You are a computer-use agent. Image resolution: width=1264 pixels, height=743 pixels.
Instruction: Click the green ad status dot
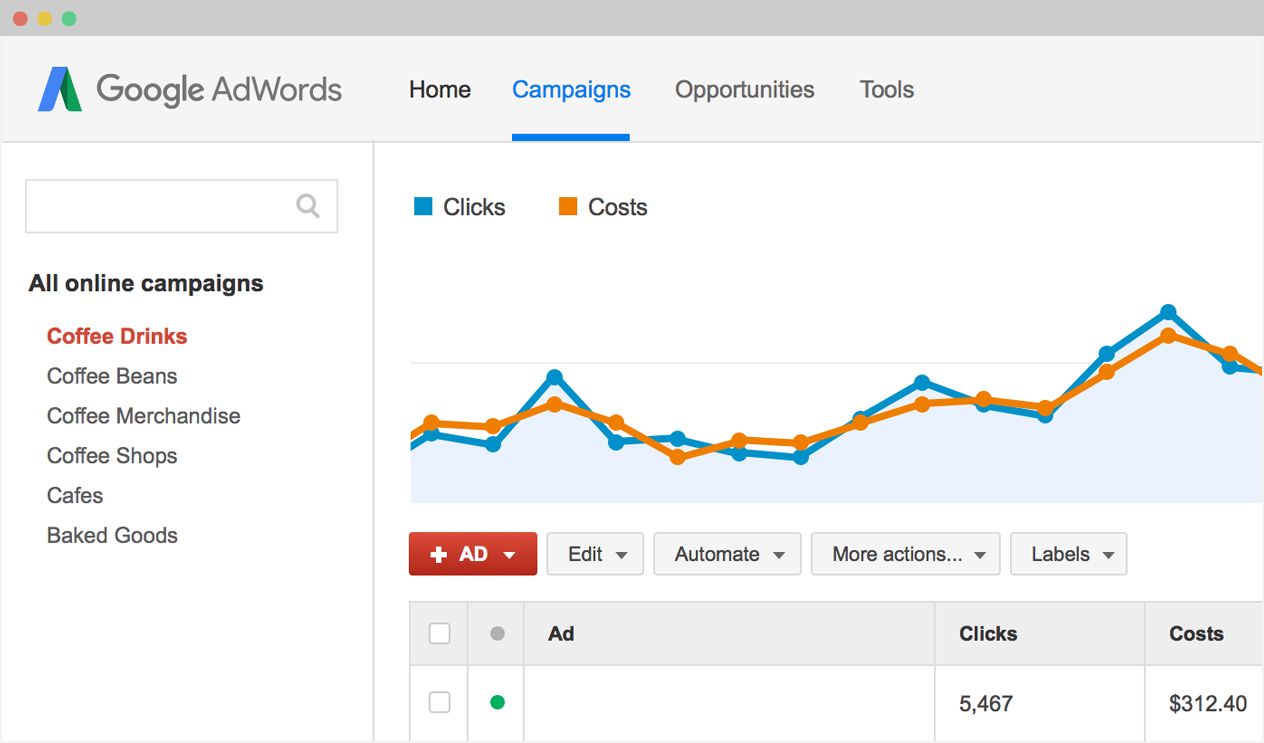coord(495,703)
